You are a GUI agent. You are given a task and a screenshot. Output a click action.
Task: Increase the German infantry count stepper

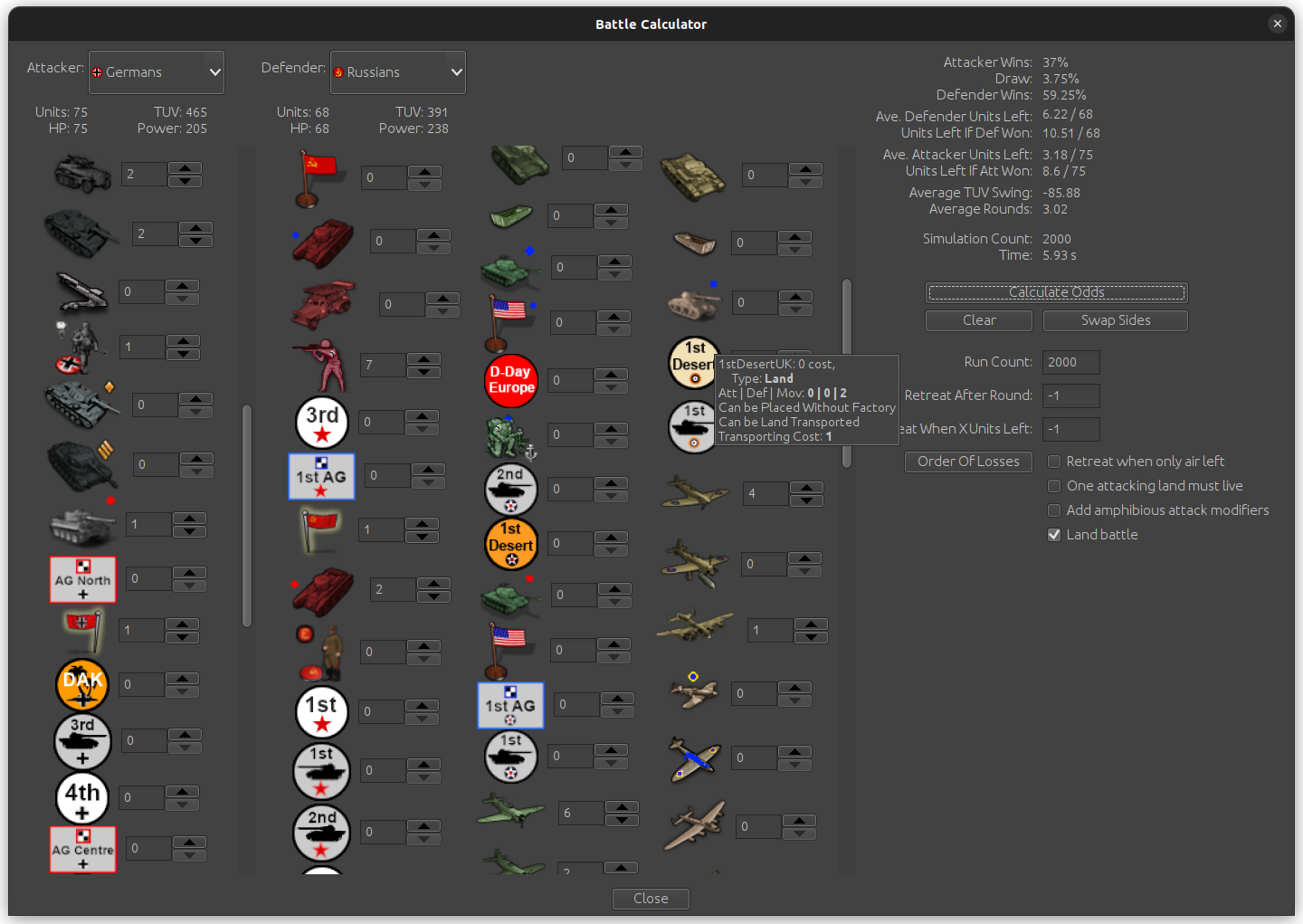click(184, 341)
